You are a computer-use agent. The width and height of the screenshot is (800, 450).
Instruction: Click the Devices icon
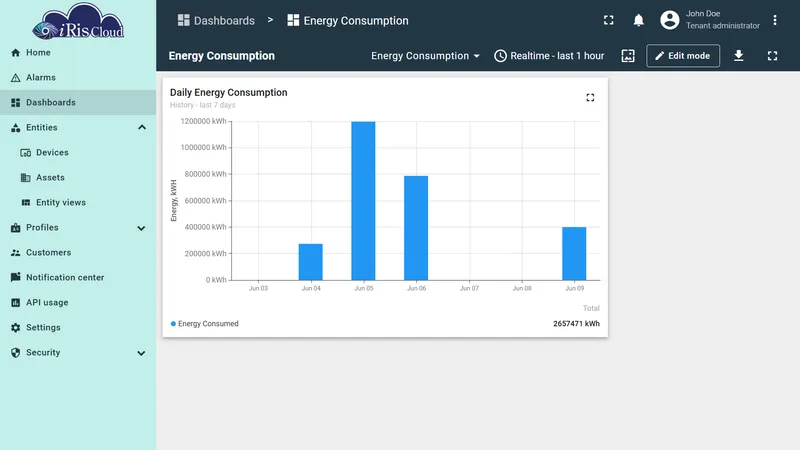click(26, 153)
